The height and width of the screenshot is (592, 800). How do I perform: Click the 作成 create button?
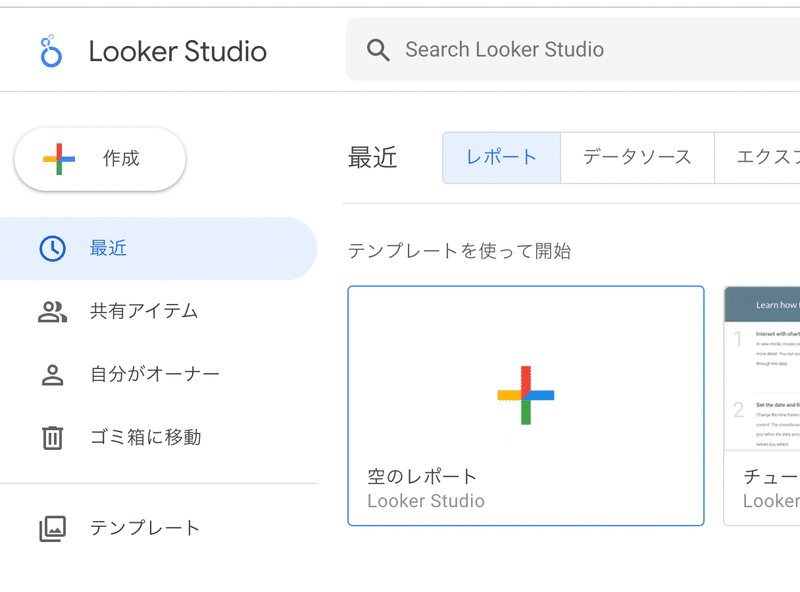100,159
